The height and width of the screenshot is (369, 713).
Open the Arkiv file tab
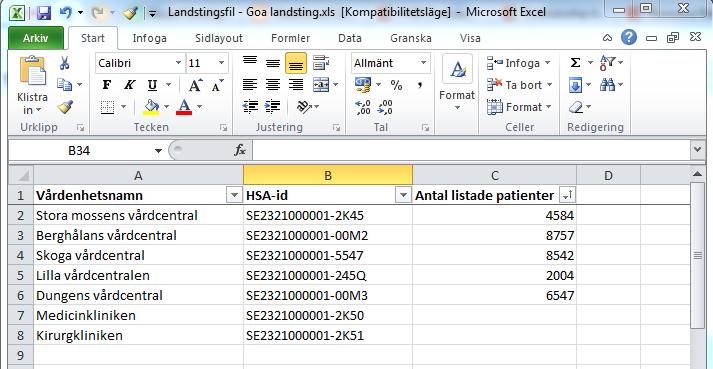35,38
